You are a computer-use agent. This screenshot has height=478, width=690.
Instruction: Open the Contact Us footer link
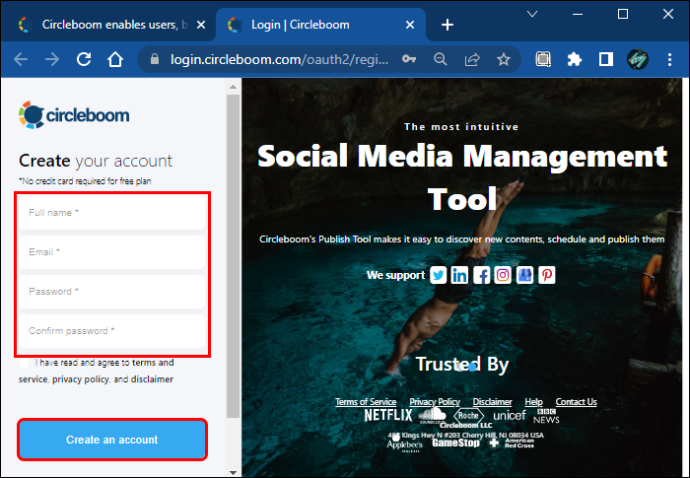[576, 402]
